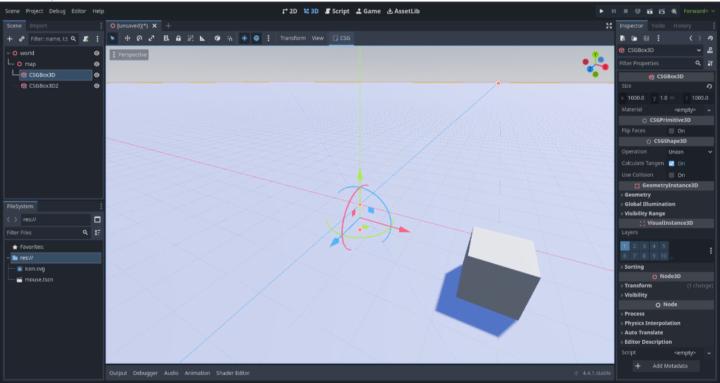
Task: Open the Shader Editor bottom panel
Action: pos(233,373)
